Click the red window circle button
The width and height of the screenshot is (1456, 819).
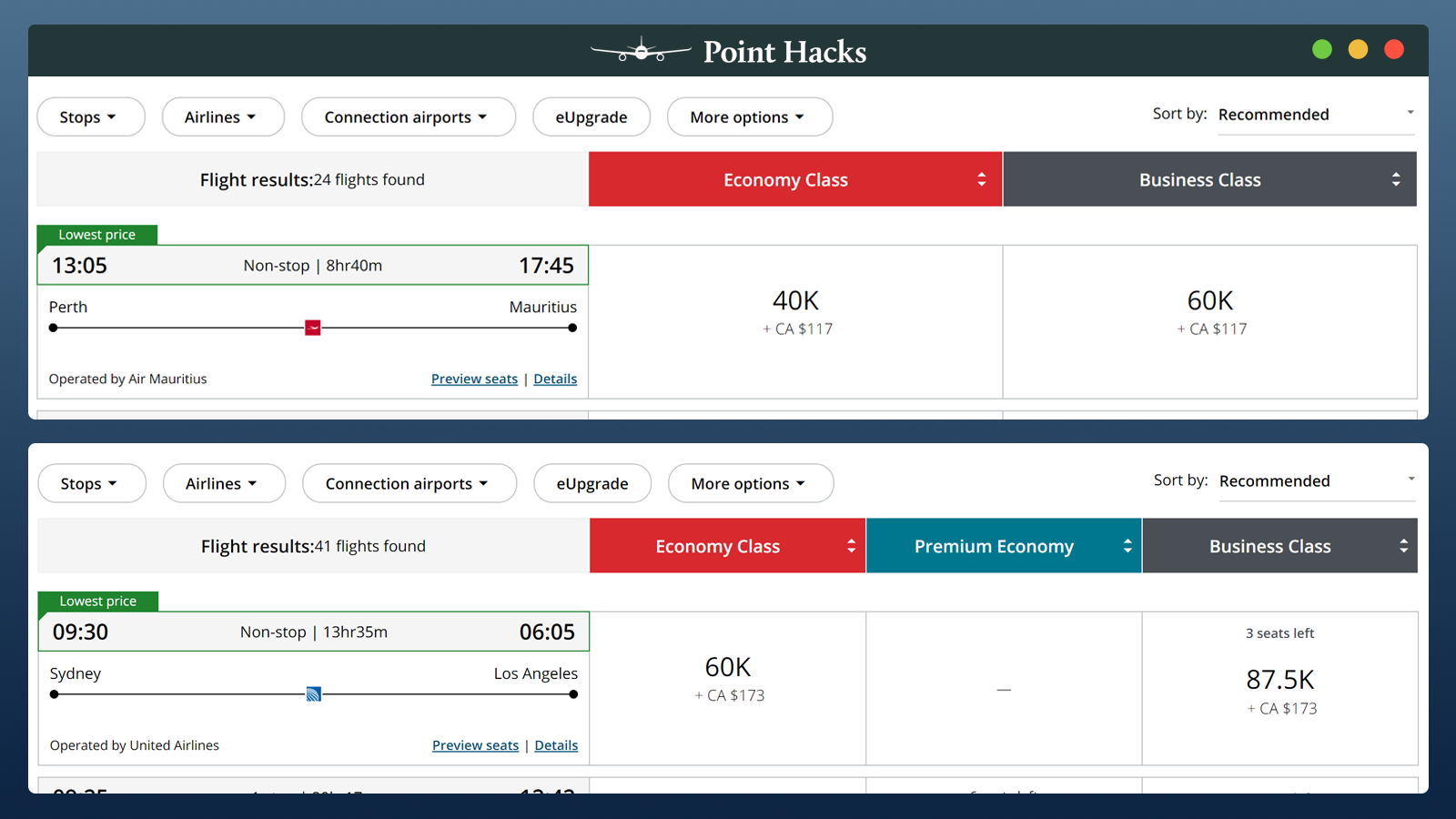(1394, 49)
